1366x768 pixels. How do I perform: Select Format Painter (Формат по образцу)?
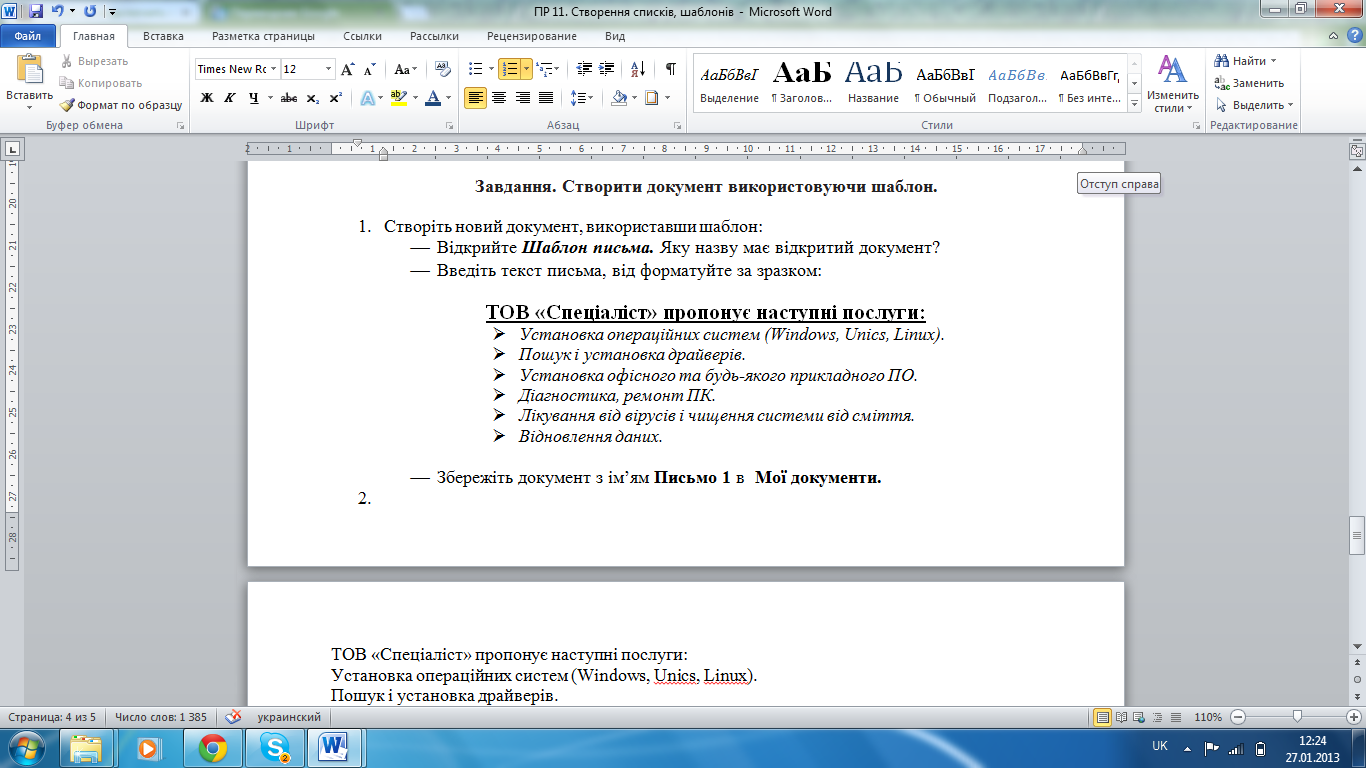121,105
